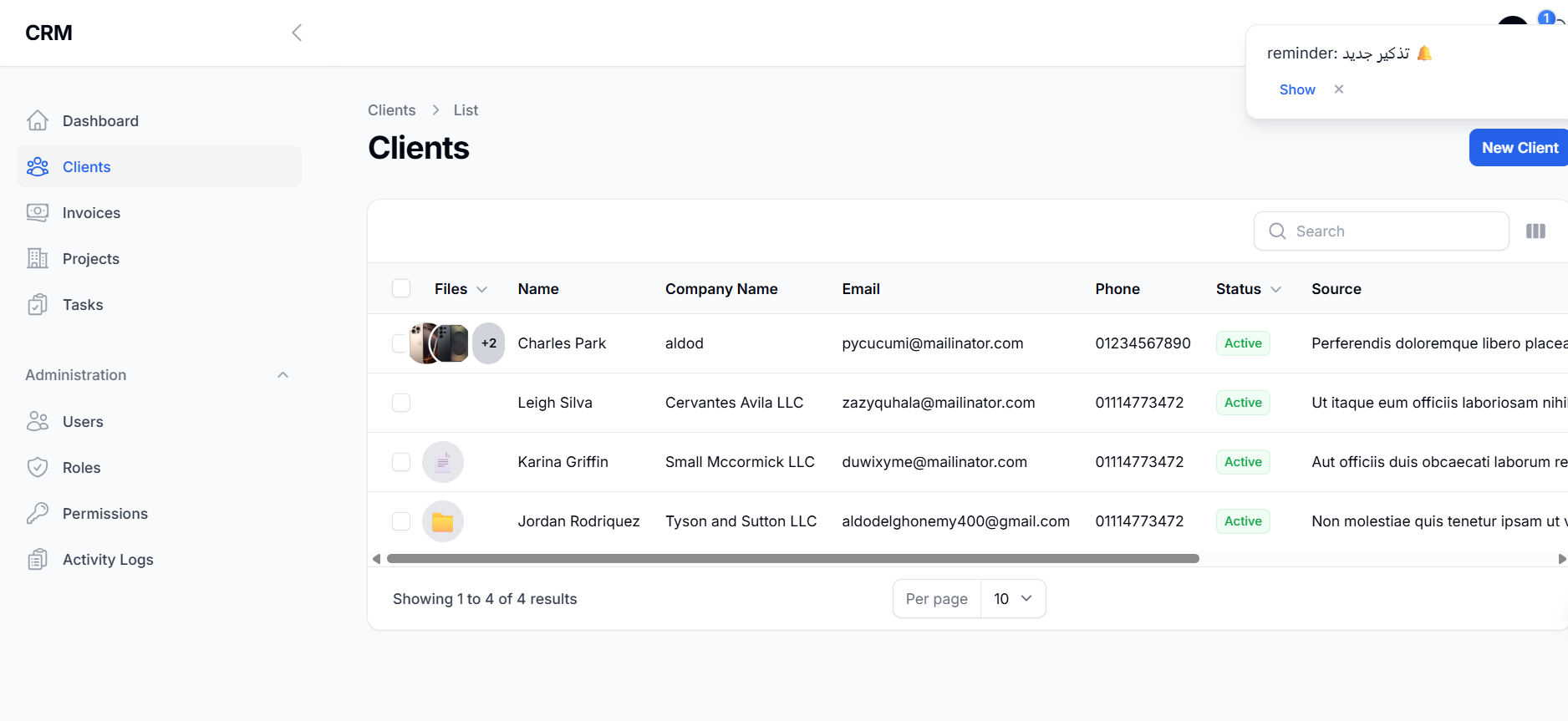Click Show in the reminder popup
1568x721 pixels.
click(x=1297, y=89)
